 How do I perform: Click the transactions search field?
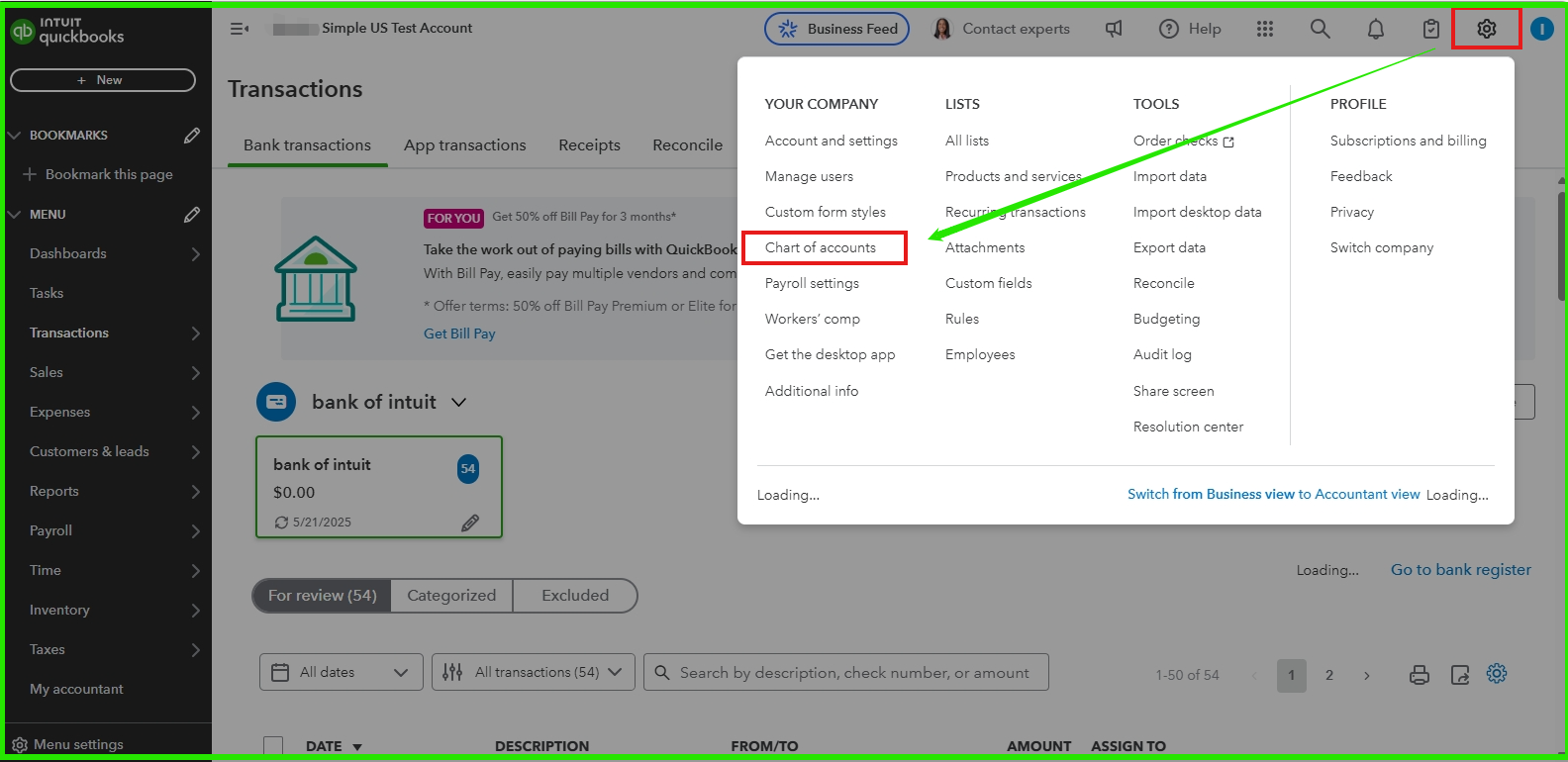[846, 672]
